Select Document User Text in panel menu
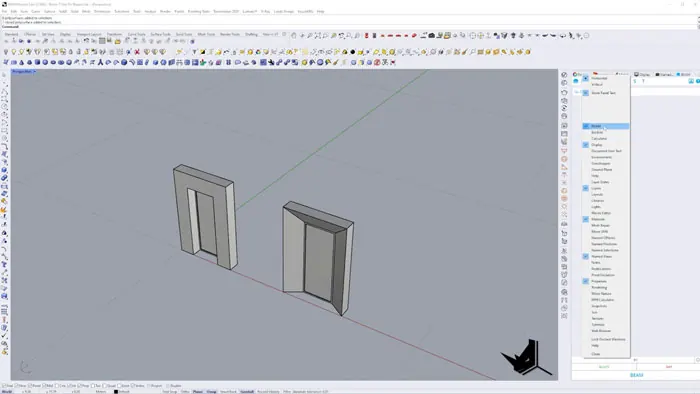Viewport: 700px width, 394px height. [x=606, y=151]
